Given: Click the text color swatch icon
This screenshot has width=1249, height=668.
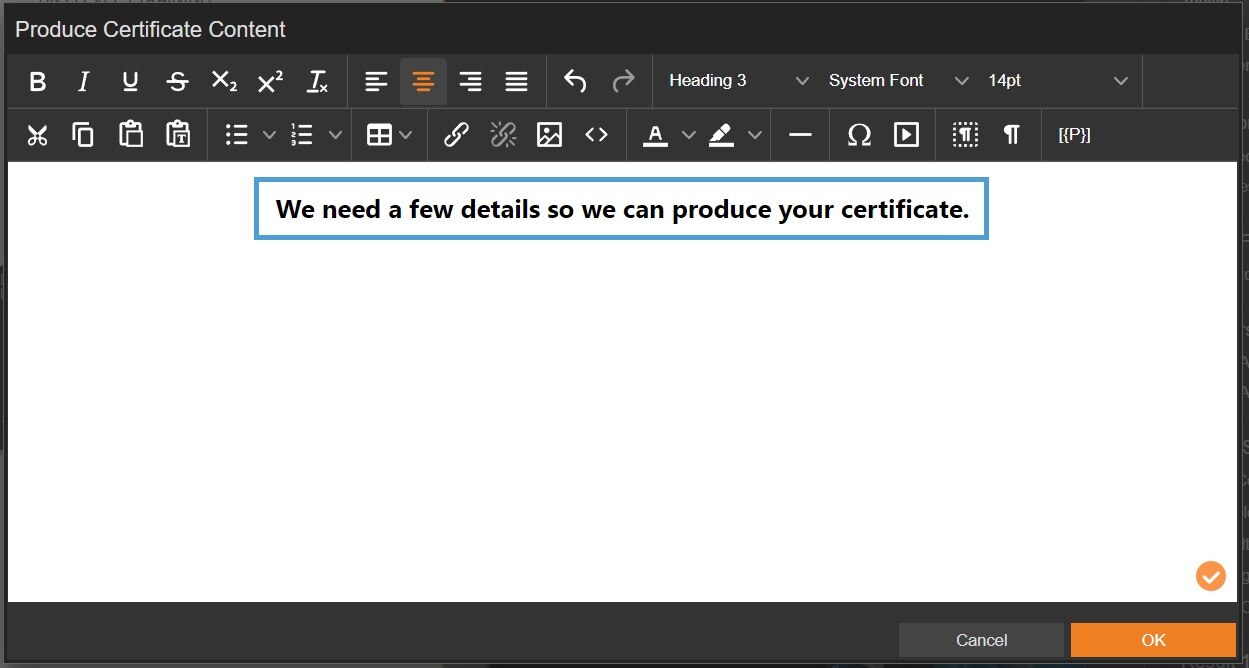Looking at the screenshot, I should 655,135.
